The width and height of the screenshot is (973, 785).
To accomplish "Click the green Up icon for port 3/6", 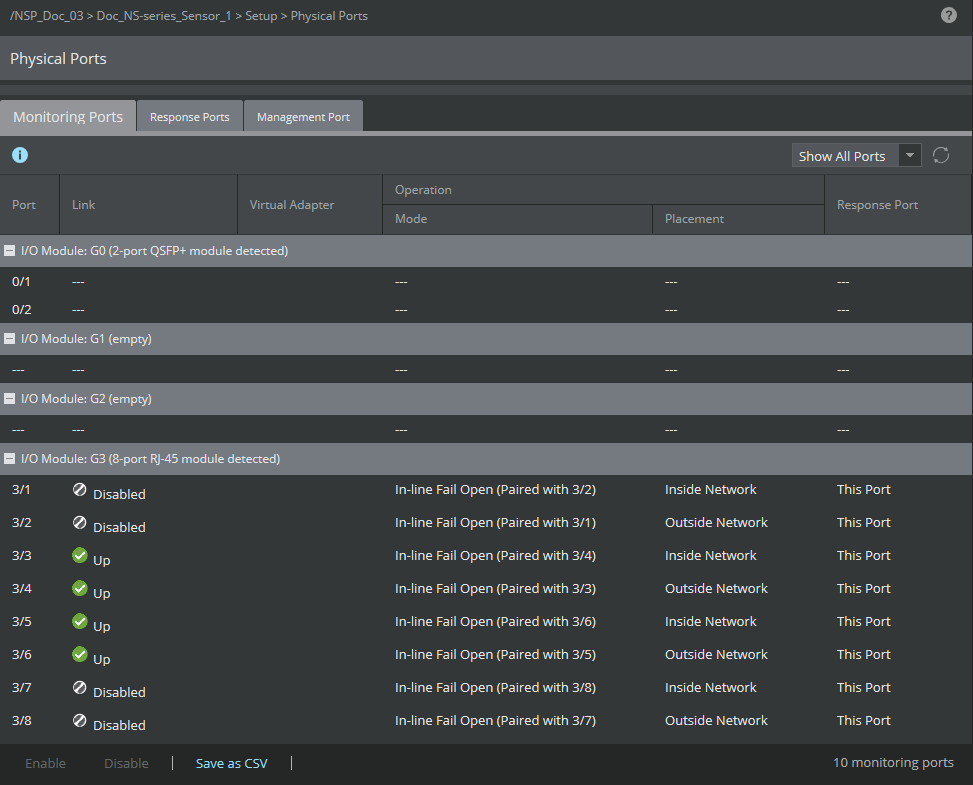I will [79, 654].
